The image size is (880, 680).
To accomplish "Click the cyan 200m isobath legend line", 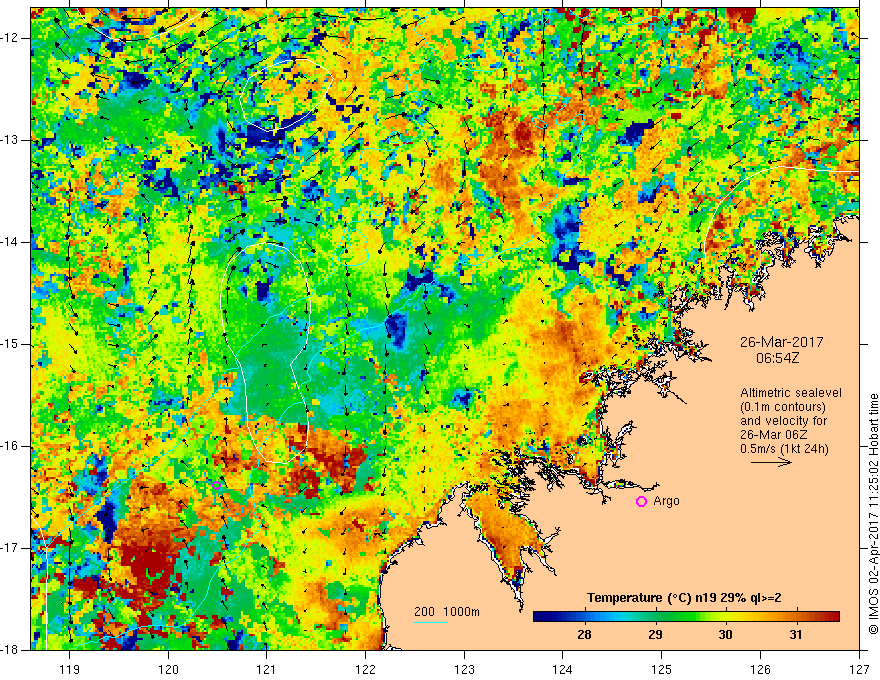I will [x=431, y=622].
